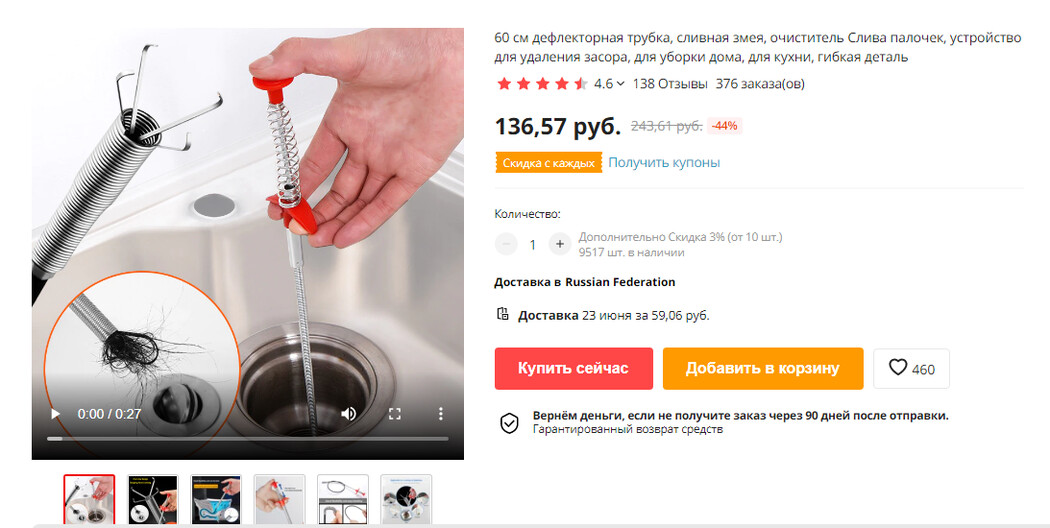Add the item to wishlist using the heart
Viewport: 1050px width, 528px height.
click(911, 369)
